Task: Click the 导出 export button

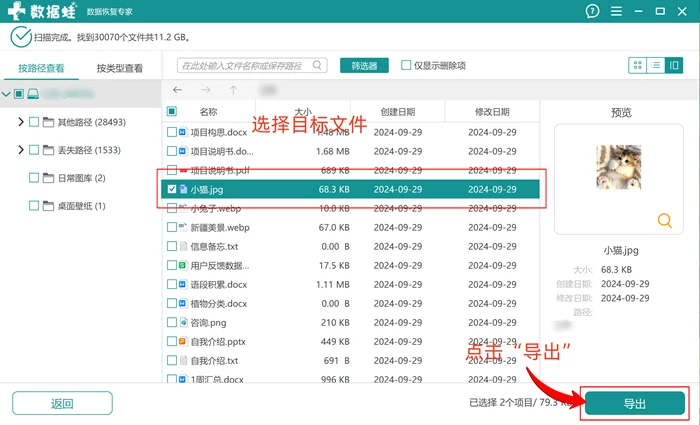Action: point(634,404)
